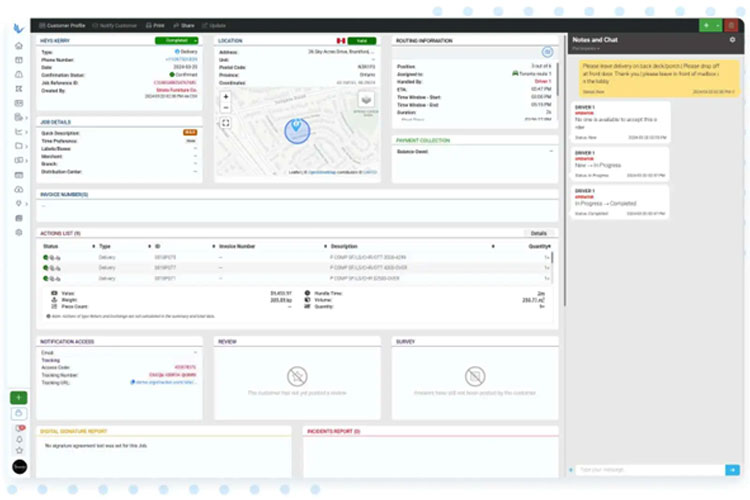Click the Routing Information panel scrollbar
The image size is (750, 500).
pos(557,77)
